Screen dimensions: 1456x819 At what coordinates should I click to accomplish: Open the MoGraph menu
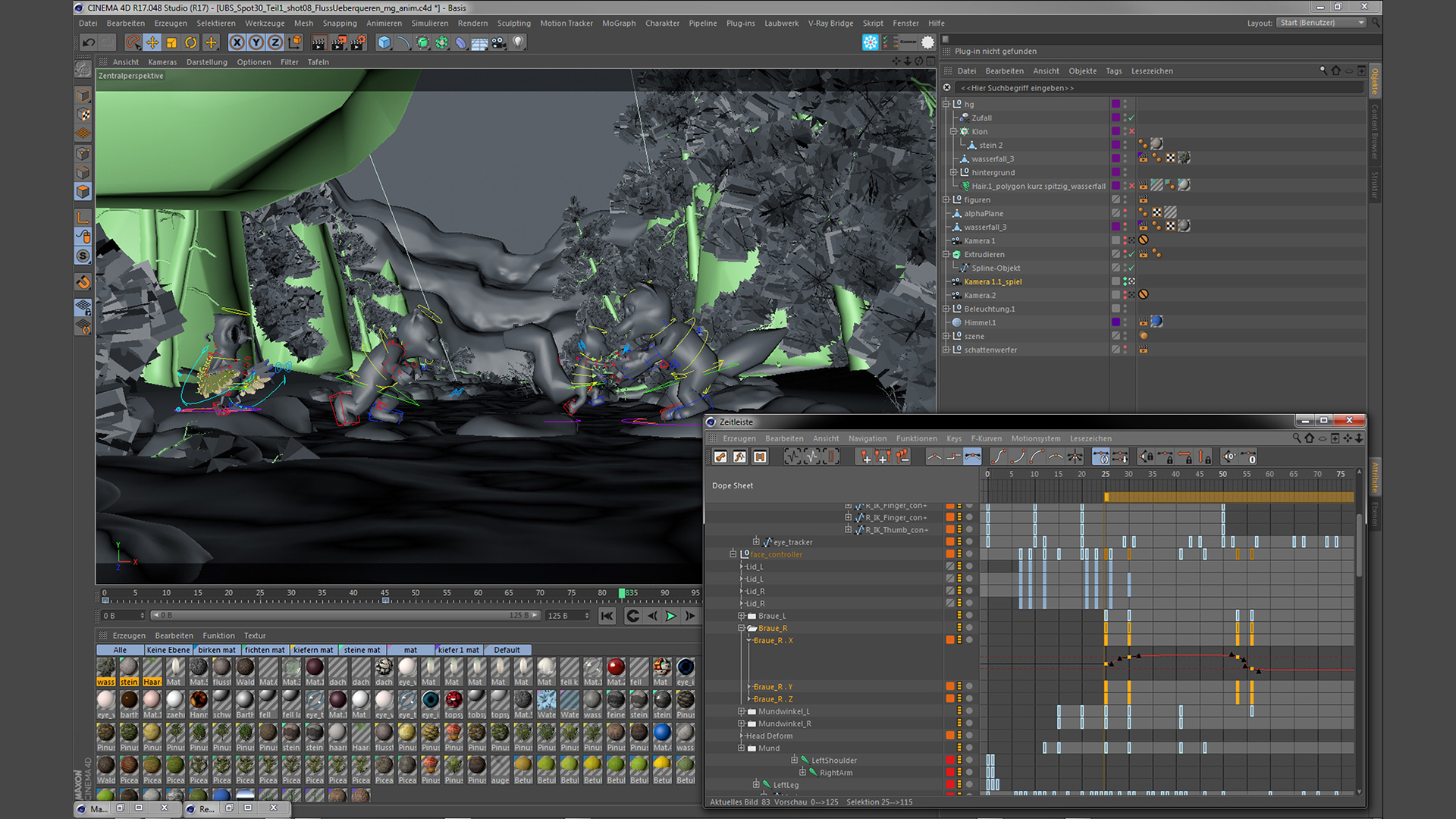tap(618, 24)
